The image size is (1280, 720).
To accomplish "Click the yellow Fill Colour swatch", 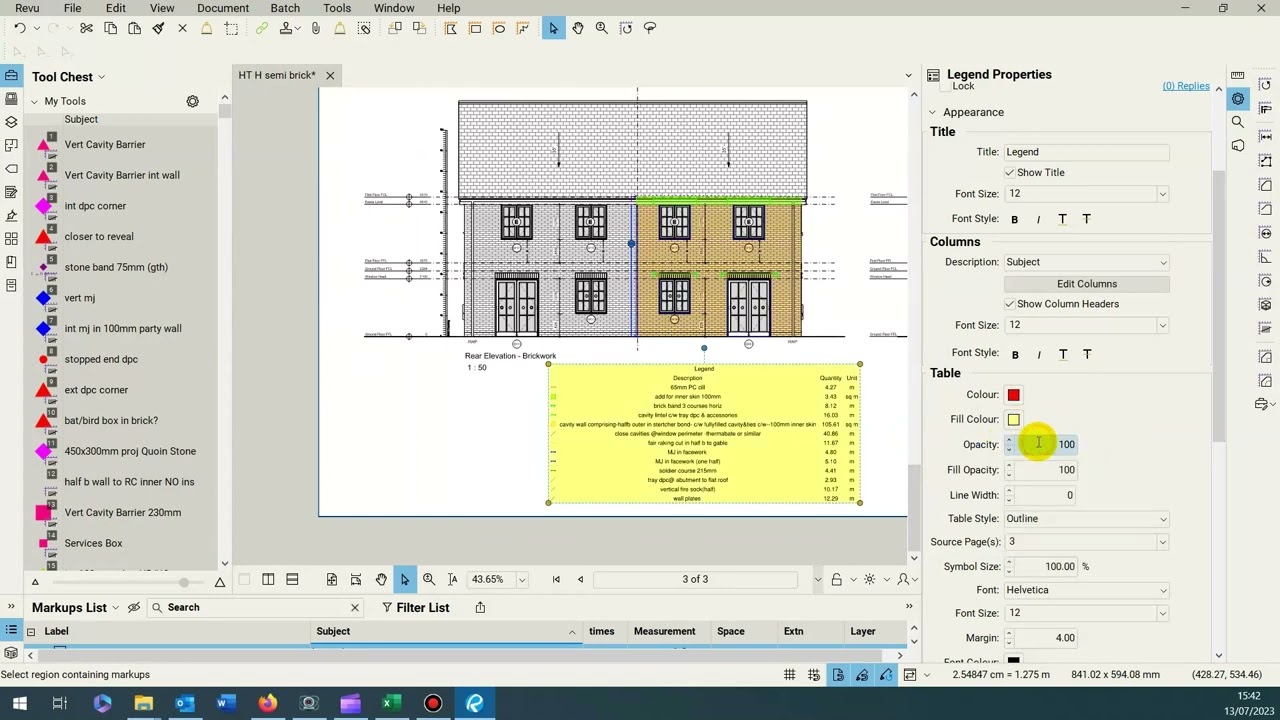I will 1014,420.
